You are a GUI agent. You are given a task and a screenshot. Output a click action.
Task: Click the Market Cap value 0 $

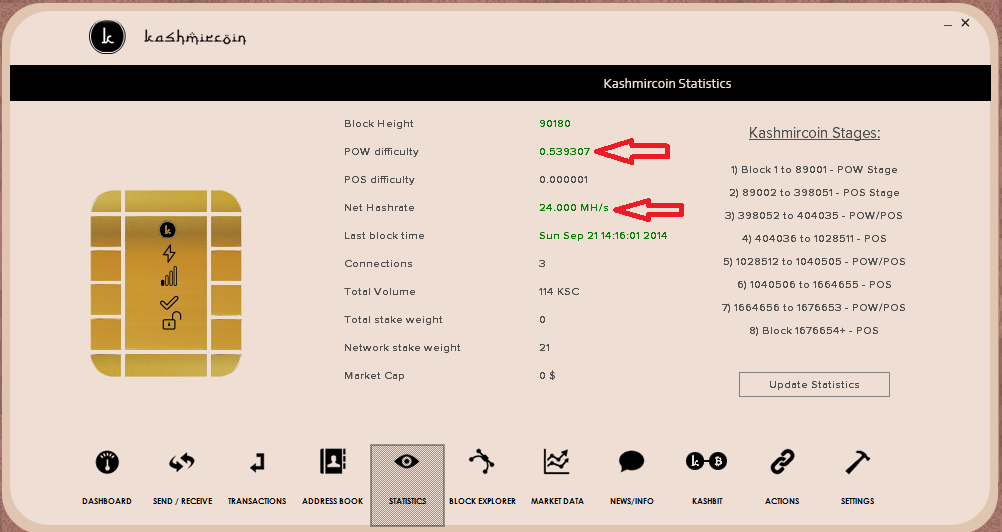[x=547, y=376]
